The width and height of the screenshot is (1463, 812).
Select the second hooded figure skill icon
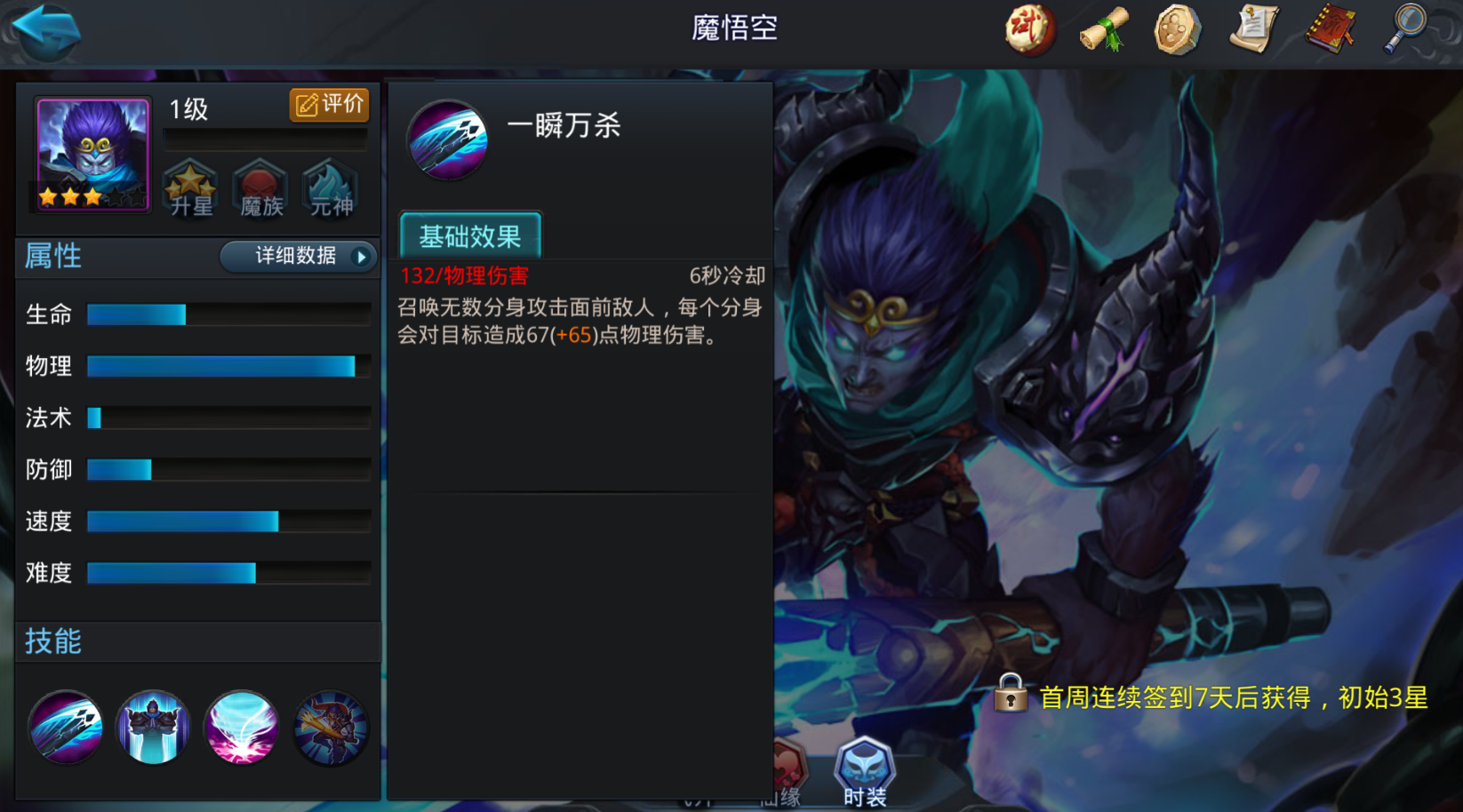pyautogui.click(x=153, y=728)
